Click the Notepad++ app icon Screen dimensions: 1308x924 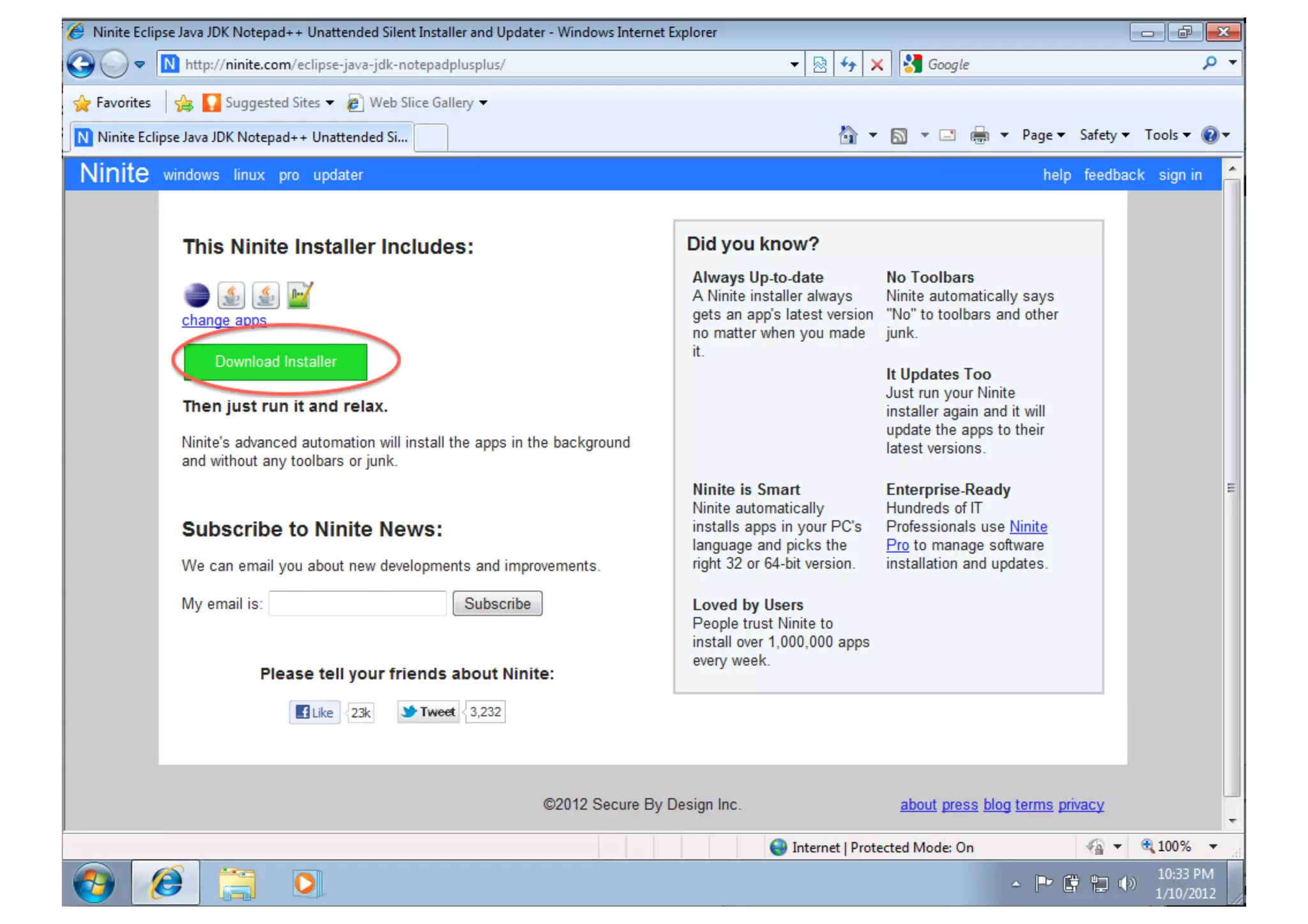(x=300, y=295)
